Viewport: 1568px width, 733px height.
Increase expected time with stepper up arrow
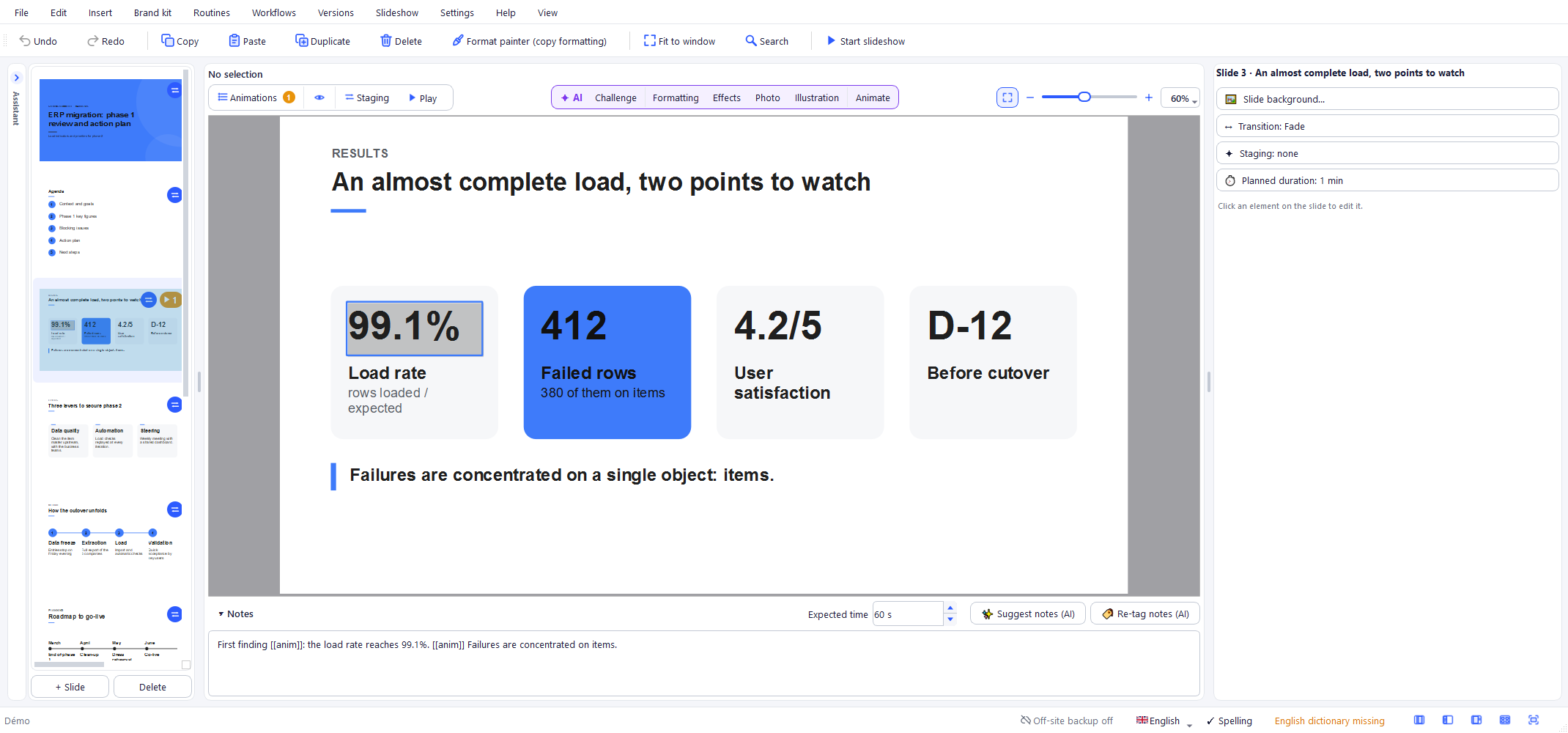coord(950,608)
